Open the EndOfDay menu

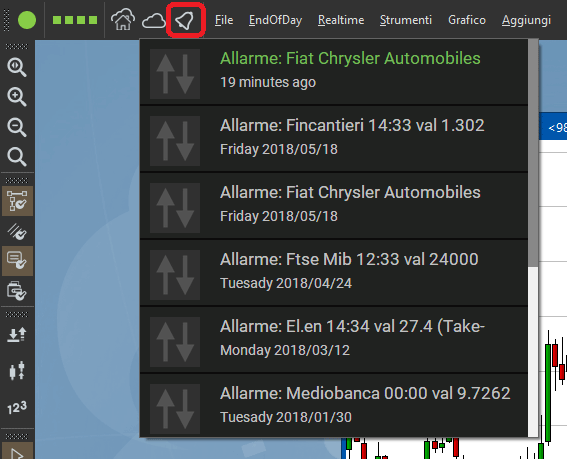(x=275, y=20)
